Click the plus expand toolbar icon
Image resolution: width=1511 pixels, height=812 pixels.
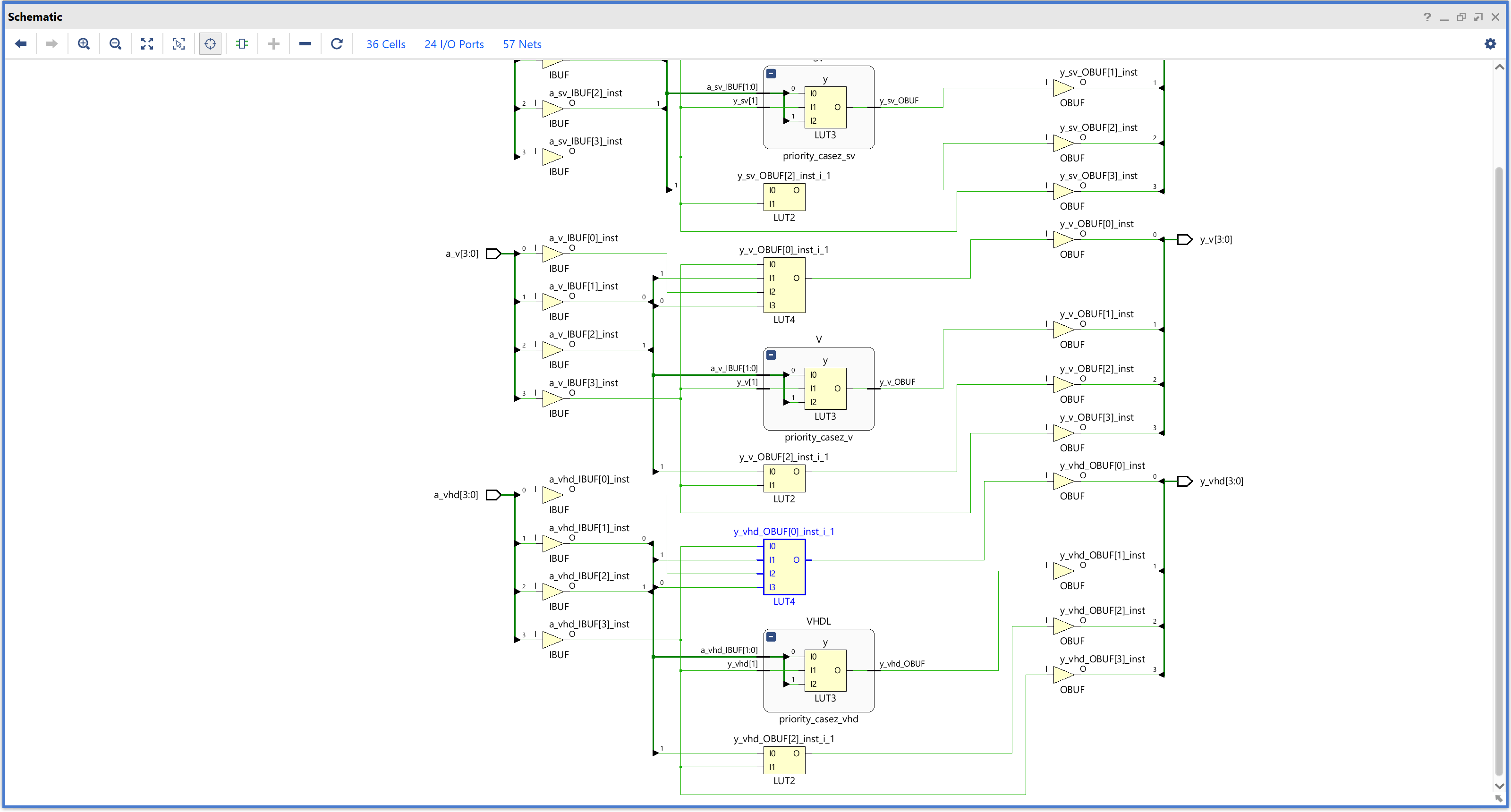(x=273, y=44)
